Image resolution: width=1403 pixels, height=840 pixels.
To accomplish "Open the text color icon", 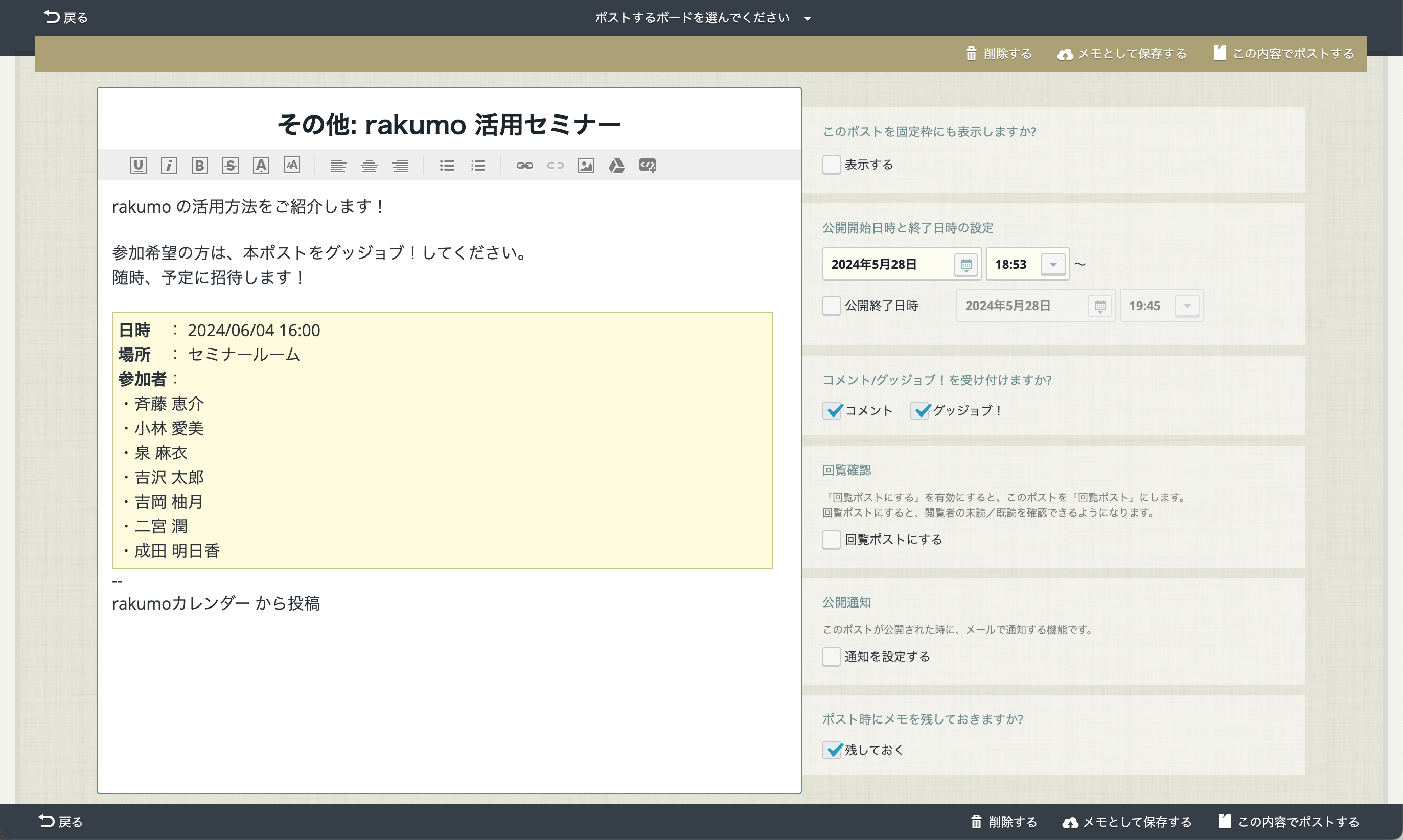I will point(261,165).
